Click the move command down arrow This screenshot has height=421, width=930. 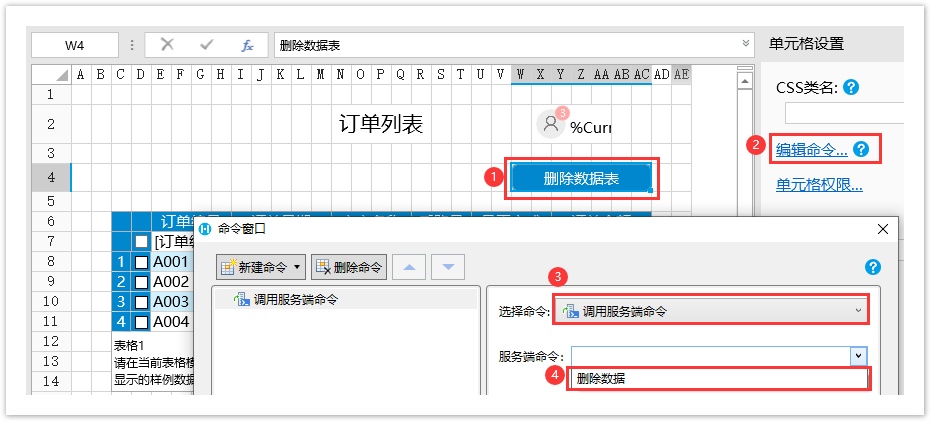(x=448, y=267)
